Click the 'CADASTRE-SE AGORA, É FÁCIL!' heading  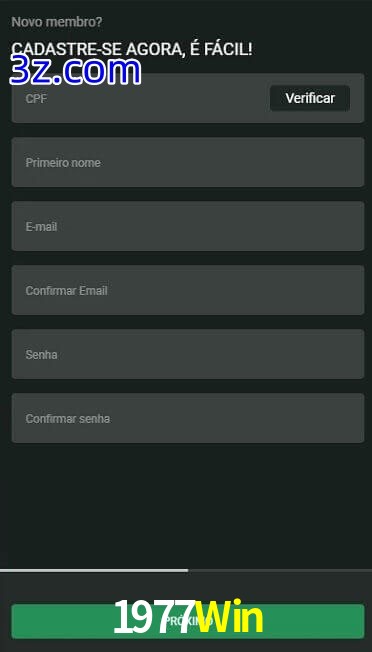tap(132, 49)
